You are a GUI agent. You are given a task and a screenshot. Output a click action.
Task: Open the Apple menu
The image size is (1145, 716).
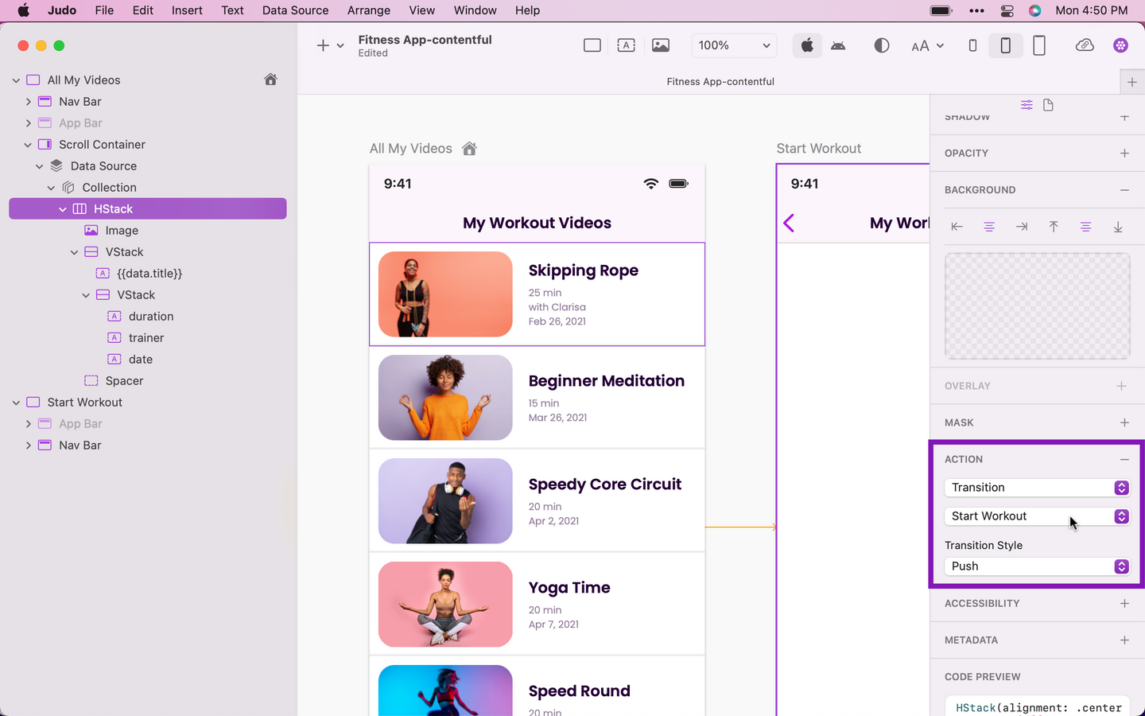coord(23,10)
